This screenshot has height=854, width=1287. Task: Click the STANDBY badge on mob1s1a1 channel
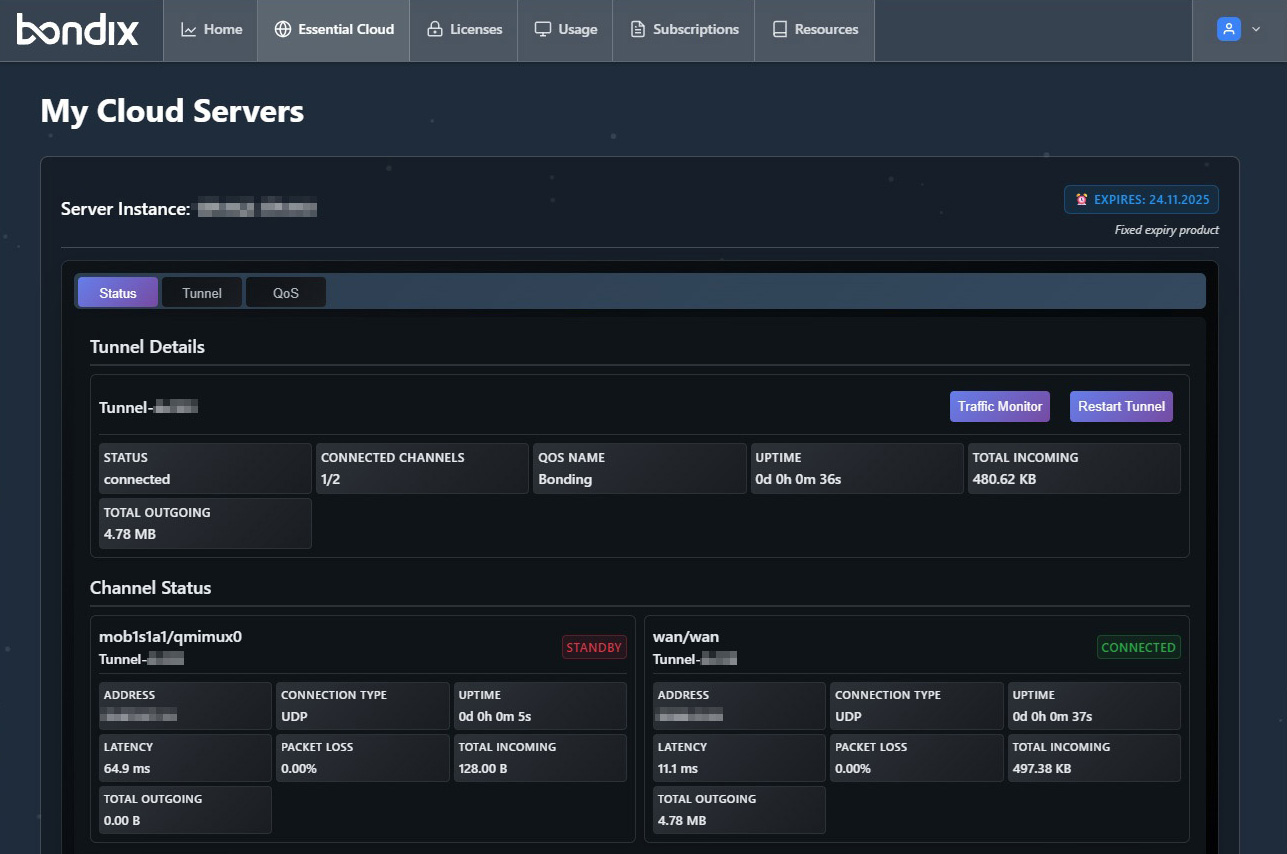tap(594, 648)
